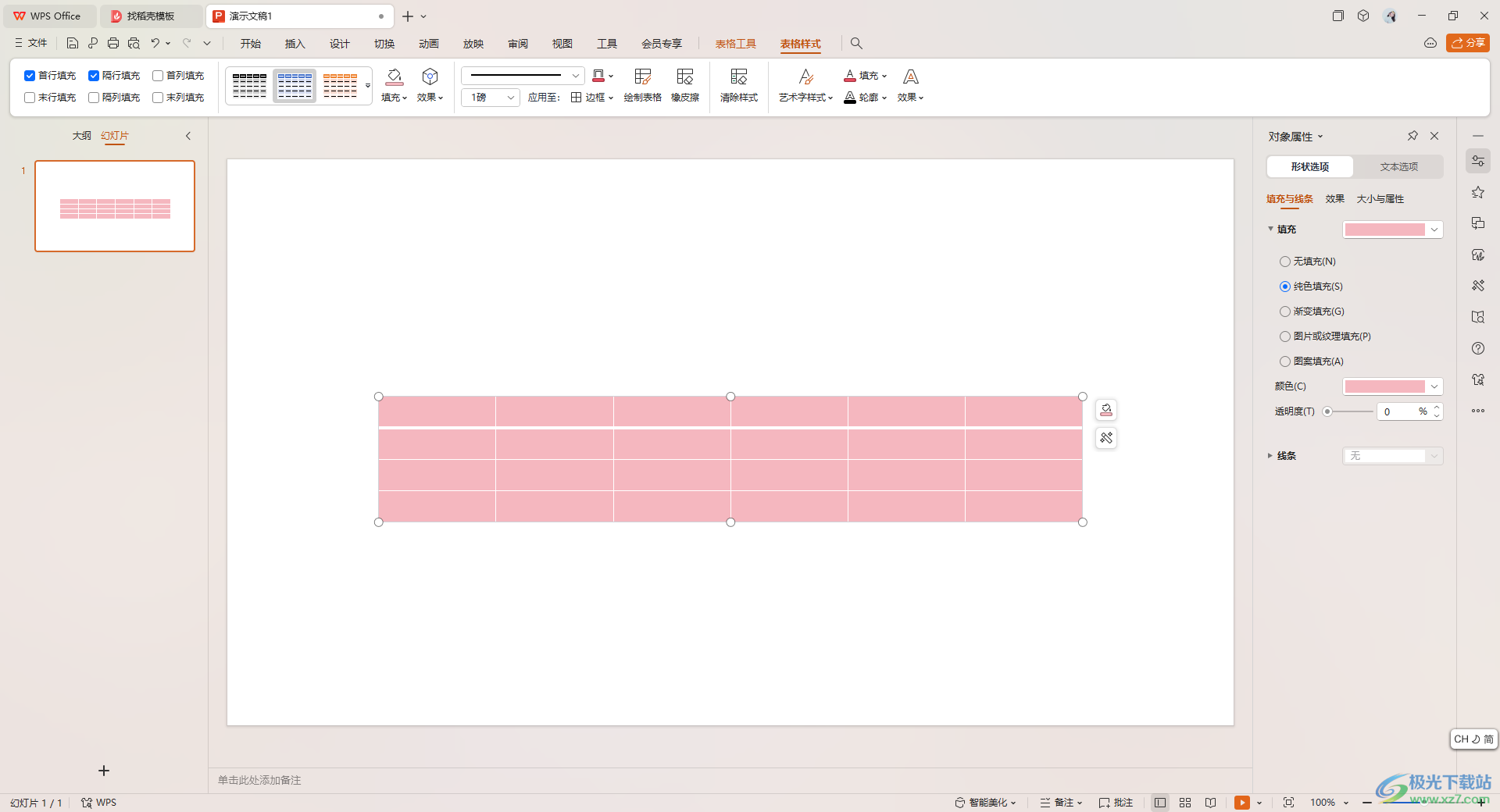Open the 边框 borders dropdown
The width and height of the screenshot is (1500, 812).
592,98
